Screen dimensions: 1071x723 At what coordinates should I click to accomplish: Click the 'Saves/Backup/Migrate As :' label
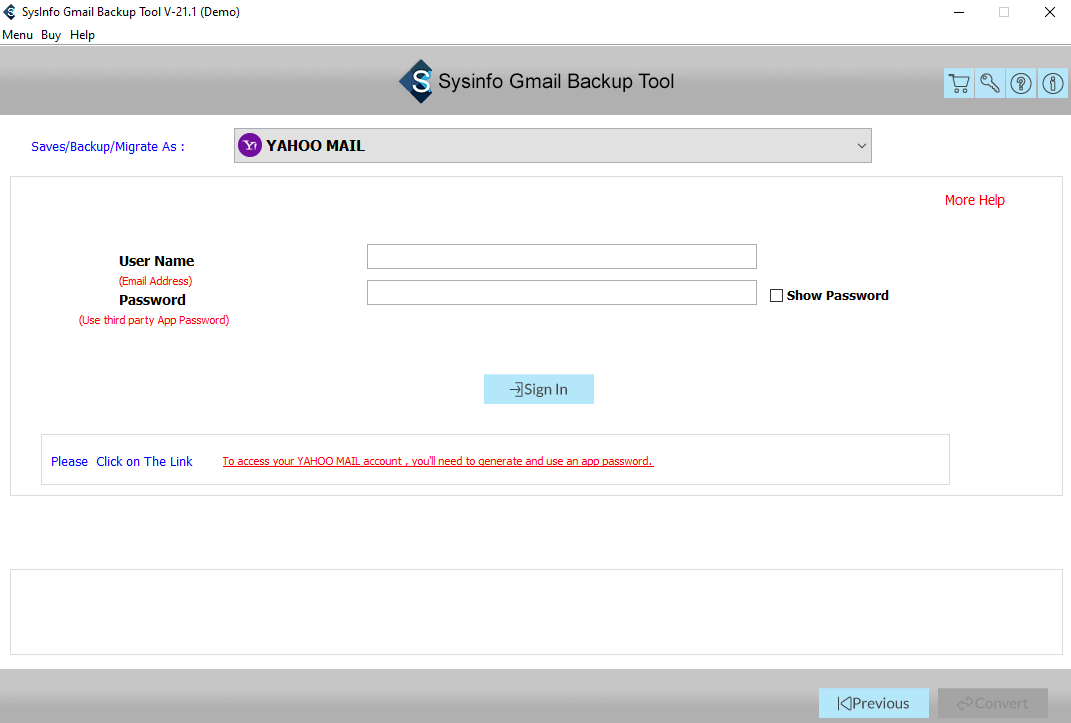click(108, 147)
